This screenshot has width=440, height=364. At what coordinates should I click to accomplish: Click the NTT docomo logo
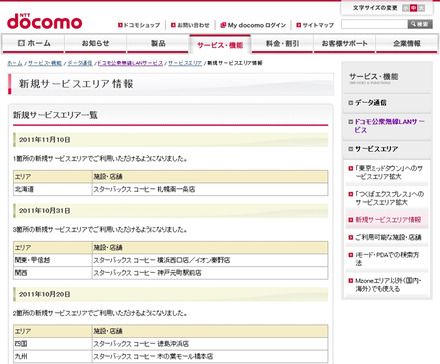44,22
